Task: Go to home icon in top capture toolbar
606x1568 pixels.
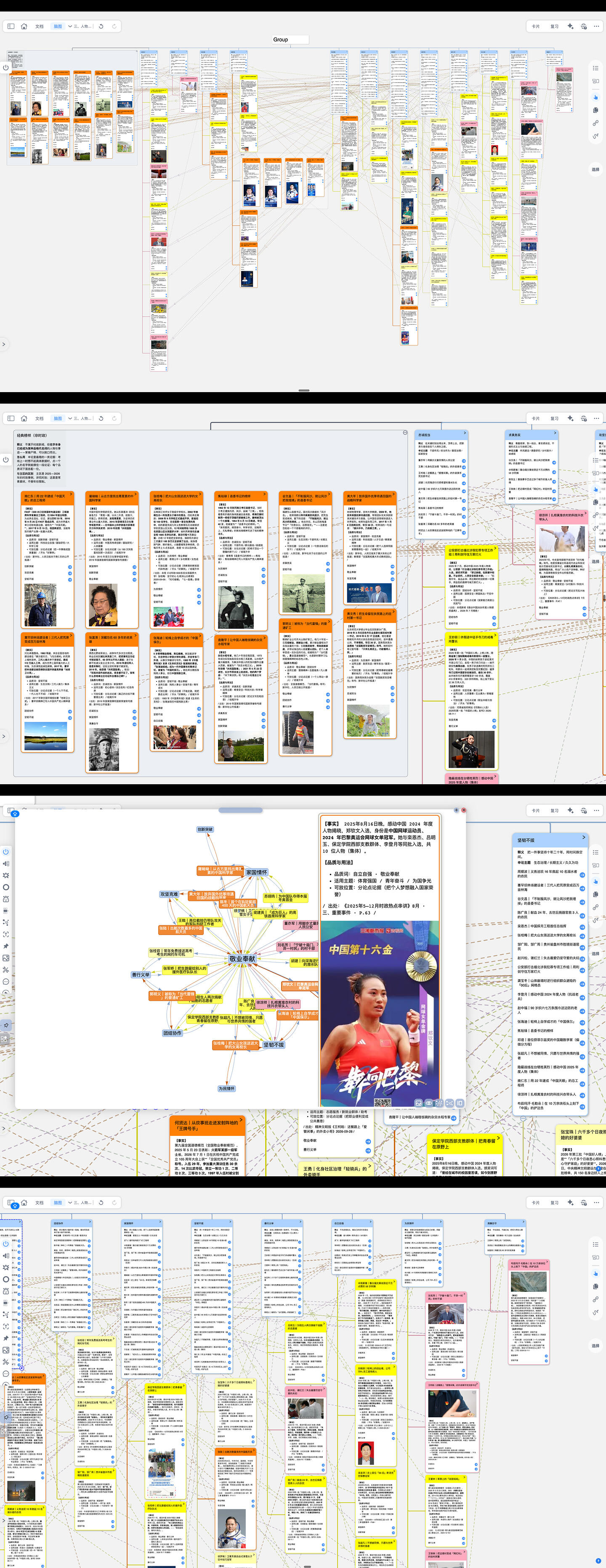Action: tap(24, 26)
